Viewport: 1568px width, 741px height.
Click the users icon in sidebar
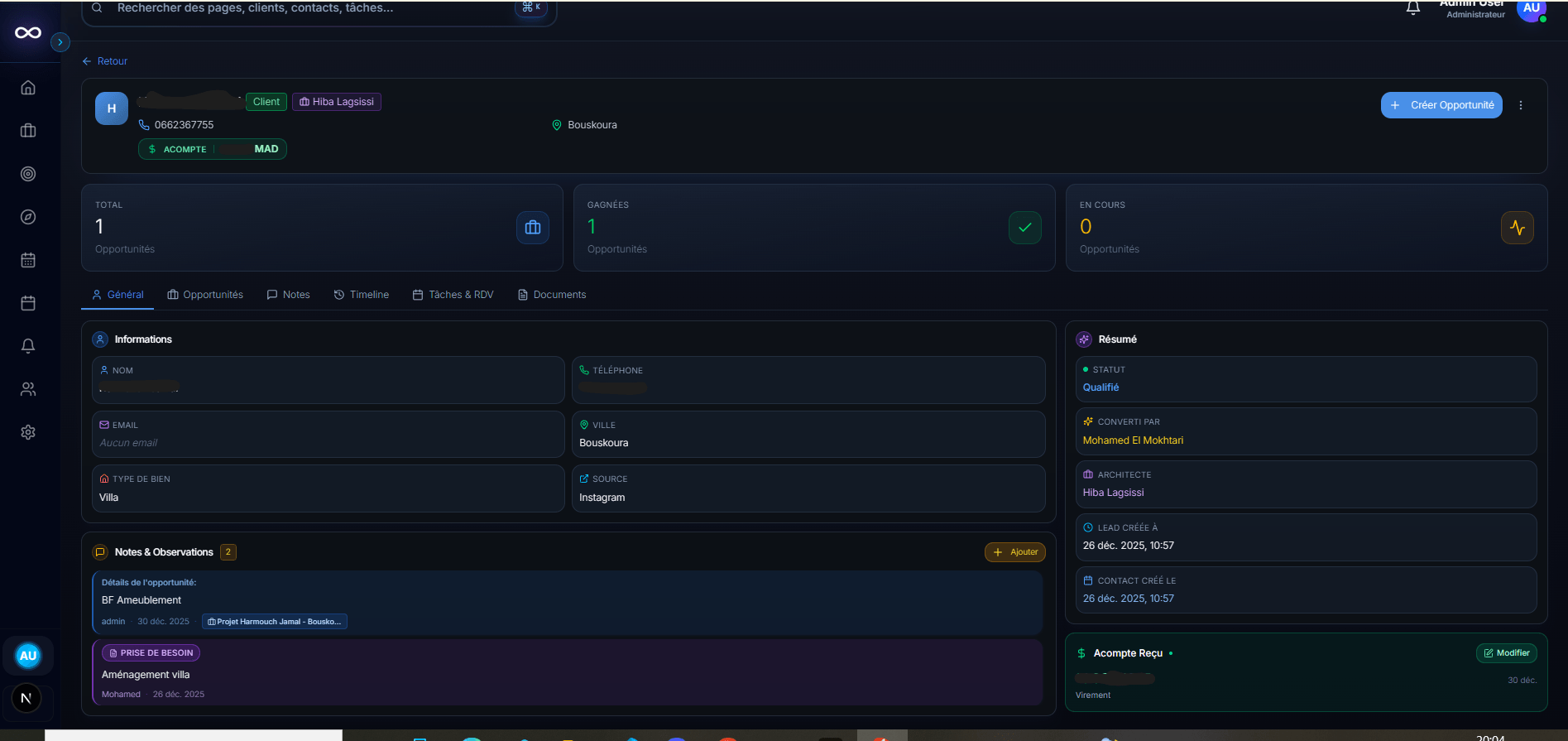[28, 389]
